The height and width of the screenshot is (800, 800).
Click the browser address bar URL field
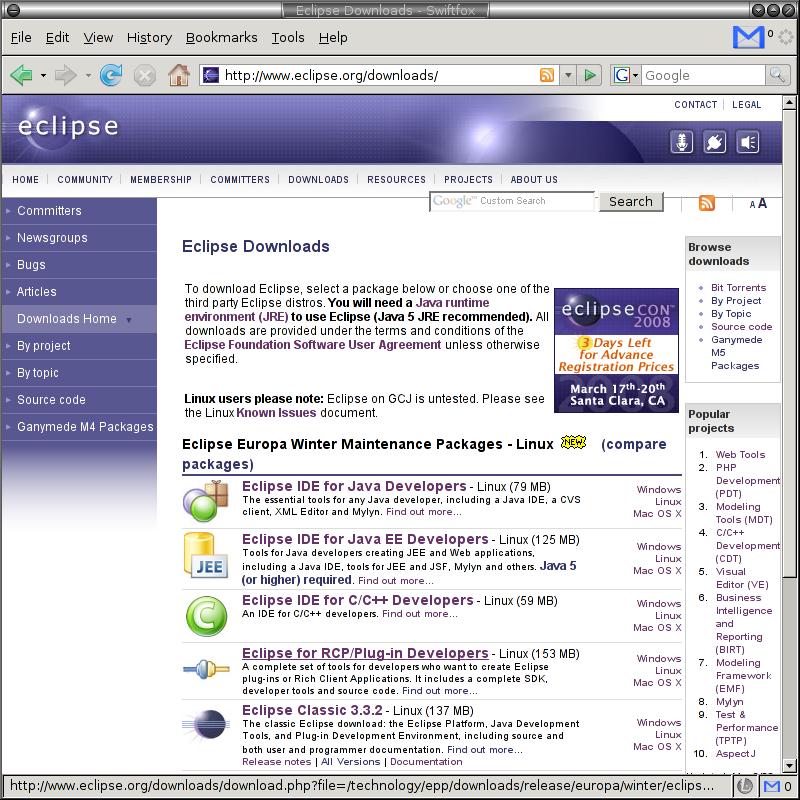(x=380, y=76)
